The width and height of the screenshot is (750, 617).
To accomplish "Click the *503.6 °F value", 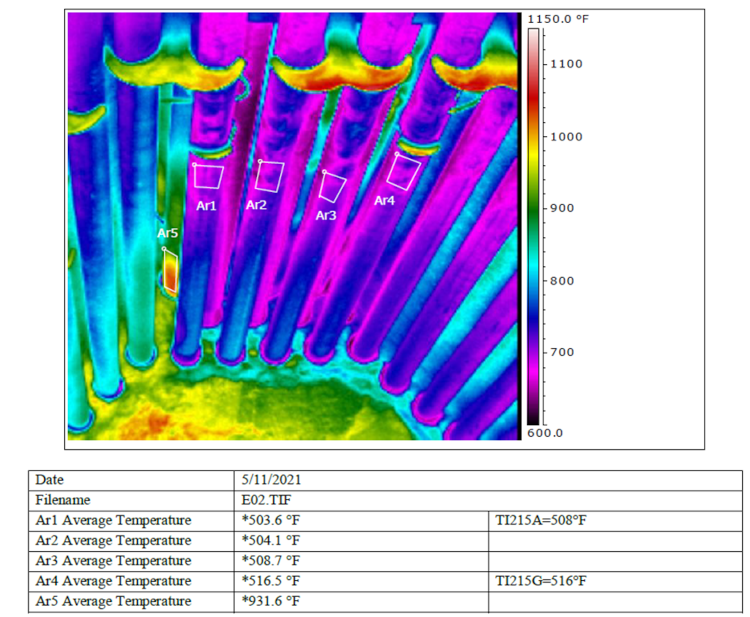I will 272,520.
